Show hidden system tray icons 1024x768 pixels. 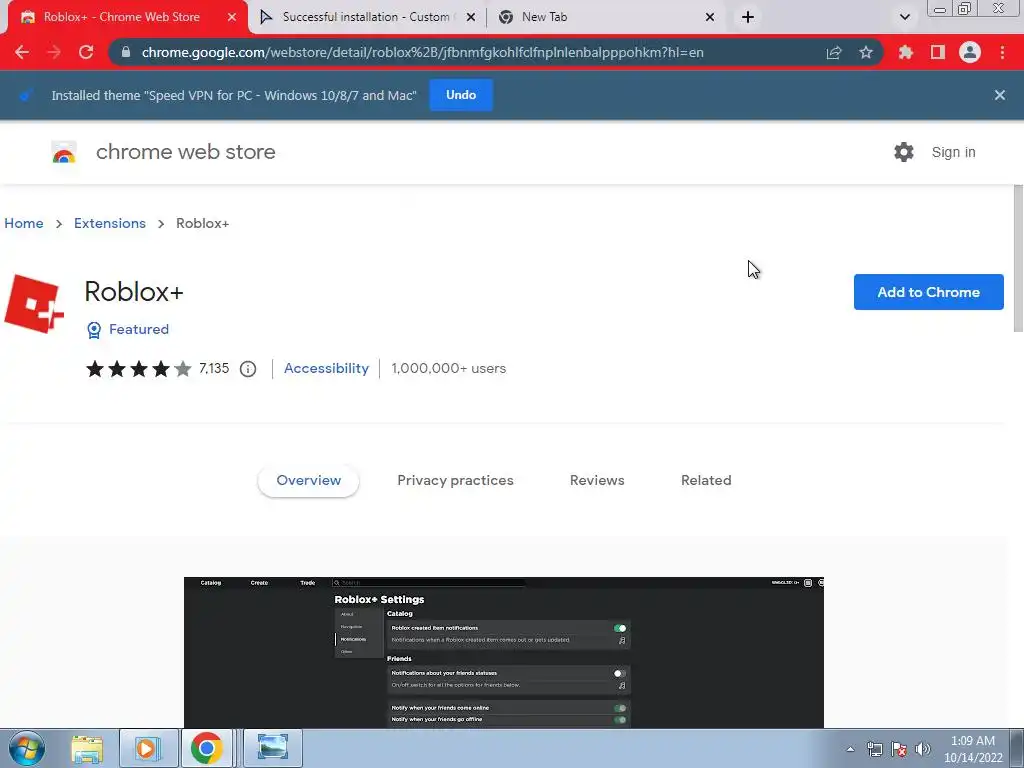(850, 749)
